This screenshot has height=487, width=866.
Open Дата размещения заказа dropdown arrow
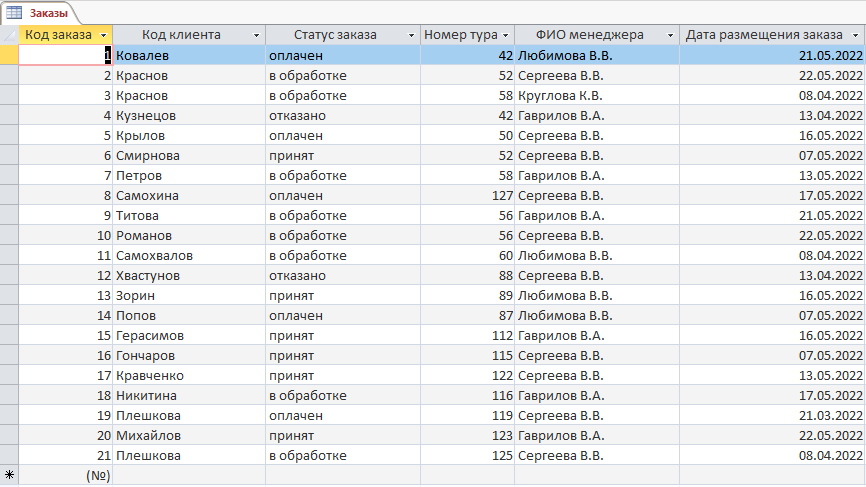pos(856,35)
